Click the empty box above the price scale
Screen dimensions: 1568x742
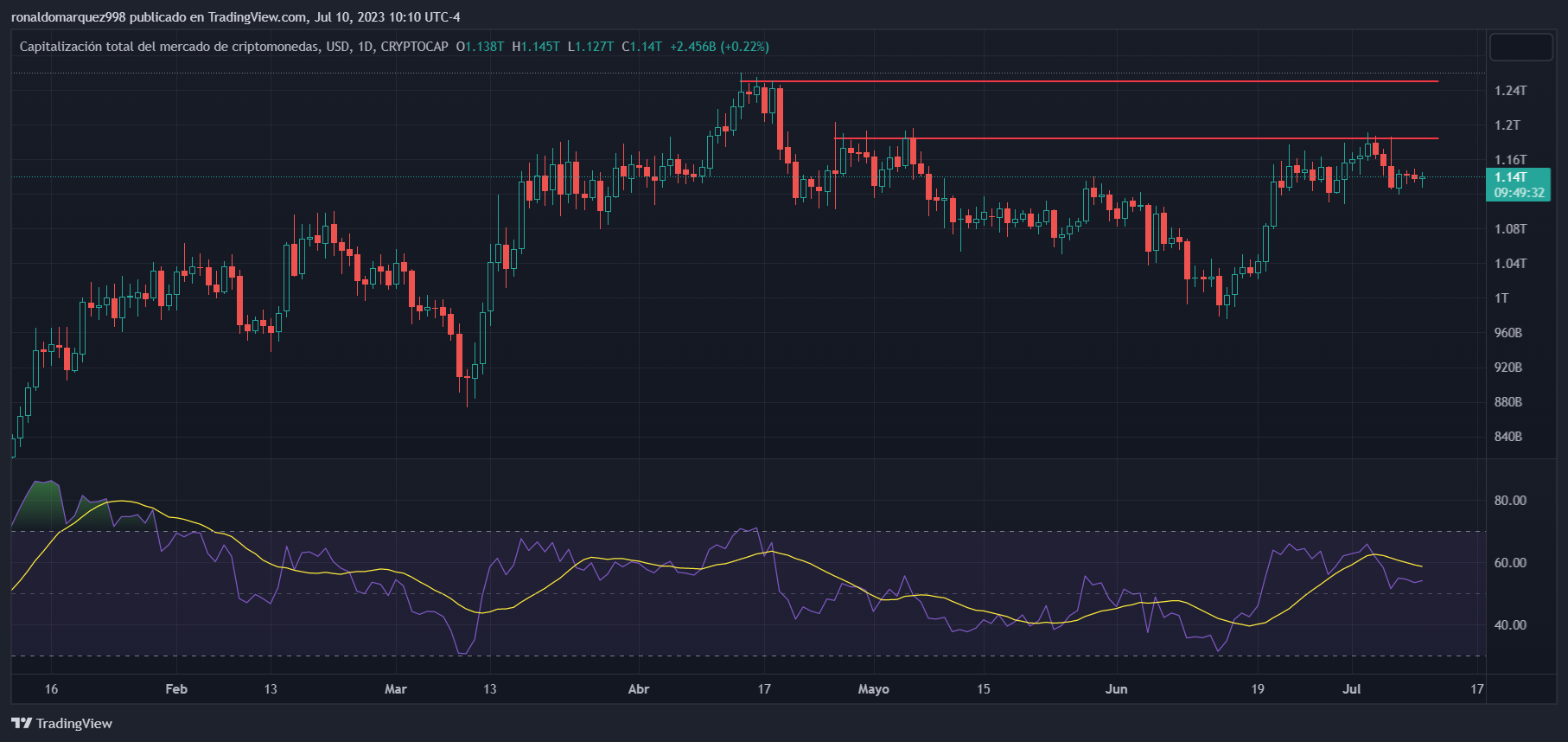pos(1520,48)
